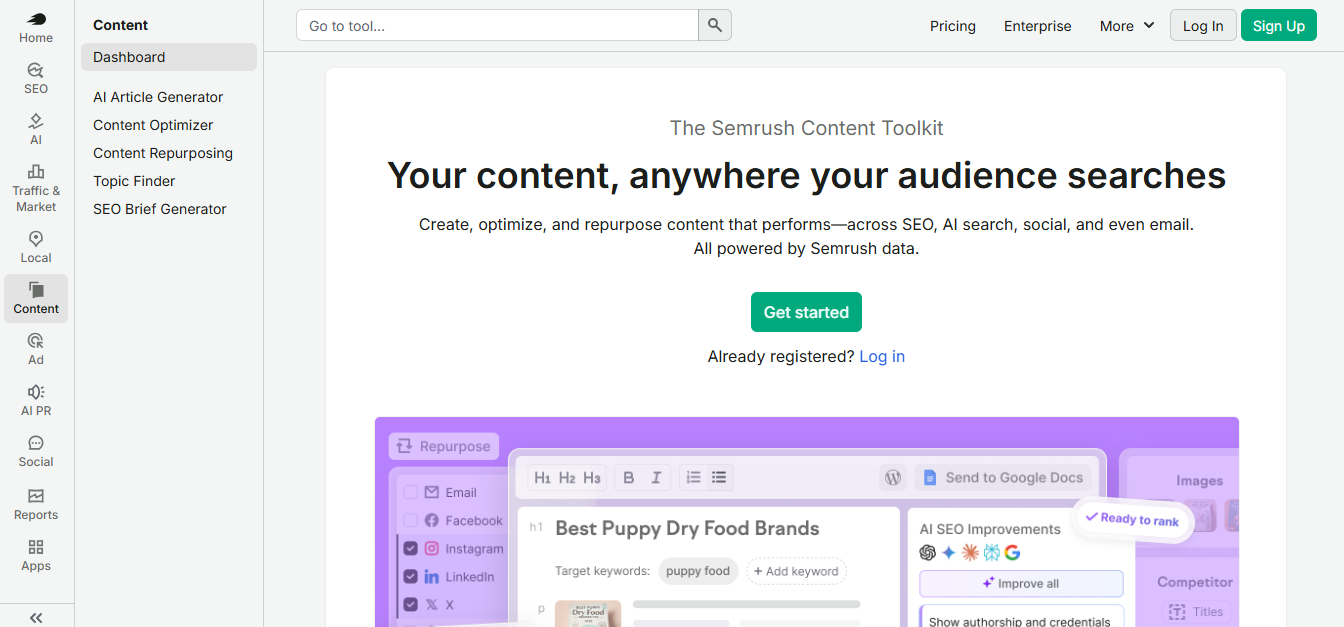Open Content Repurposing
This screenshot has height=627, width=1344.
[163, 153]
